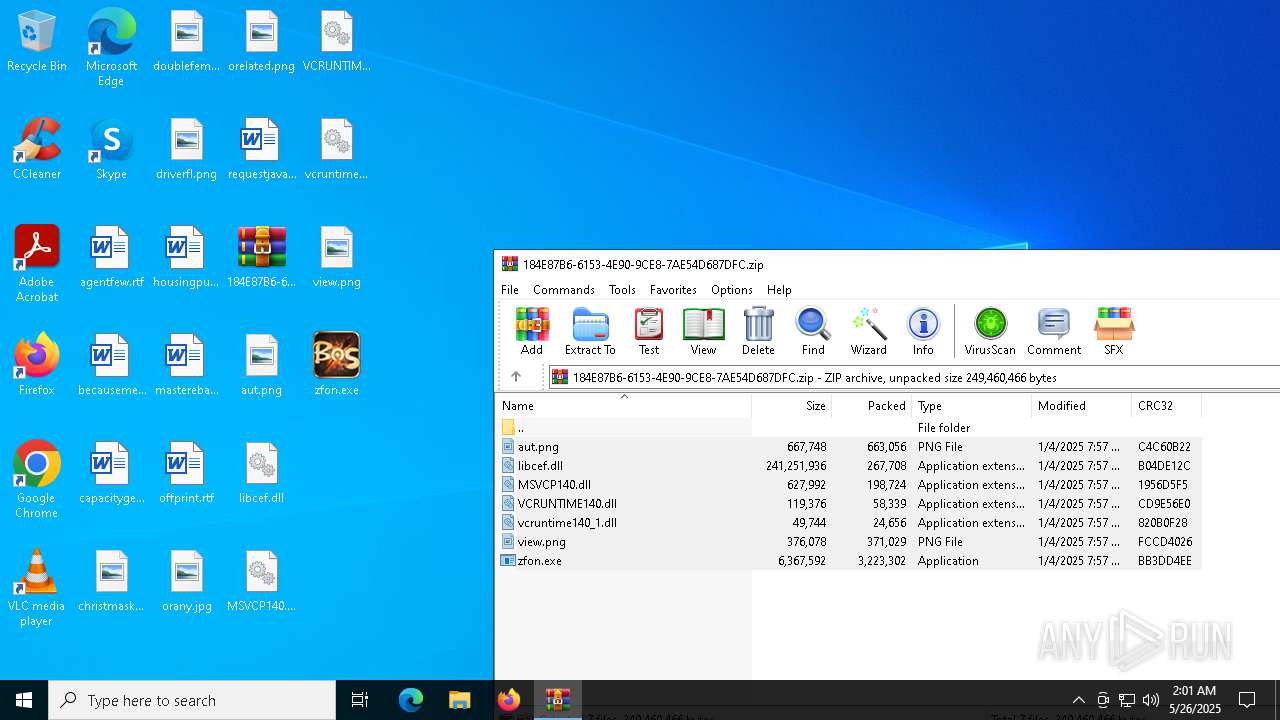Open the Options menu
Image resolution: width=1280 pixels, height=720 pixels.
click(732, 289)
